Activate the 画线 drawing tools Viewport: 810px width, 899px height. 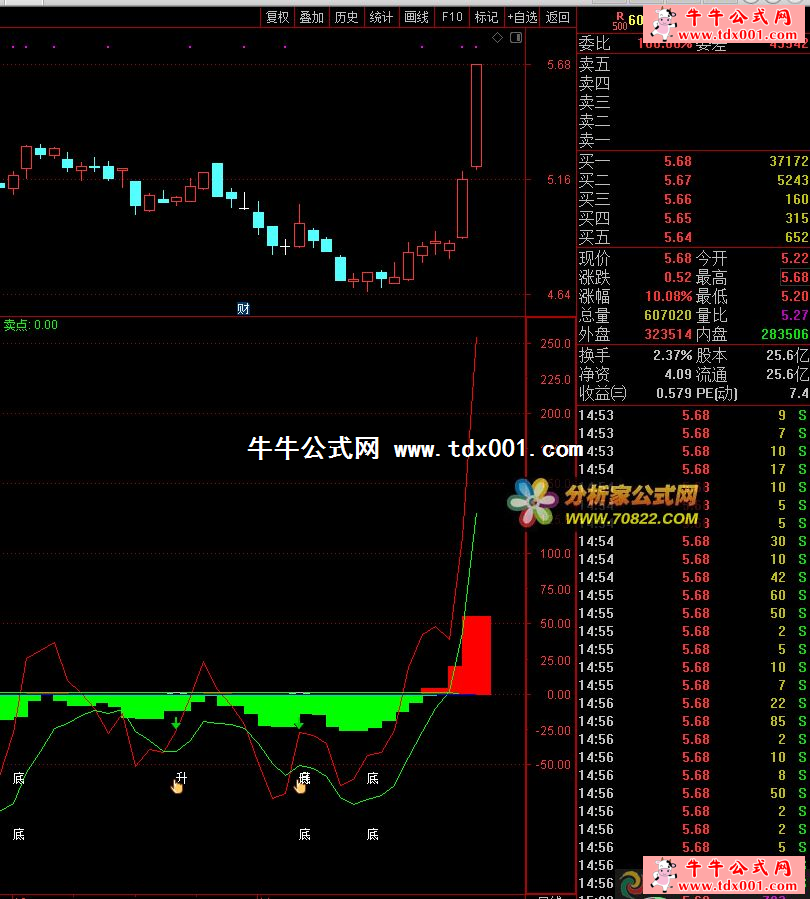416,18
